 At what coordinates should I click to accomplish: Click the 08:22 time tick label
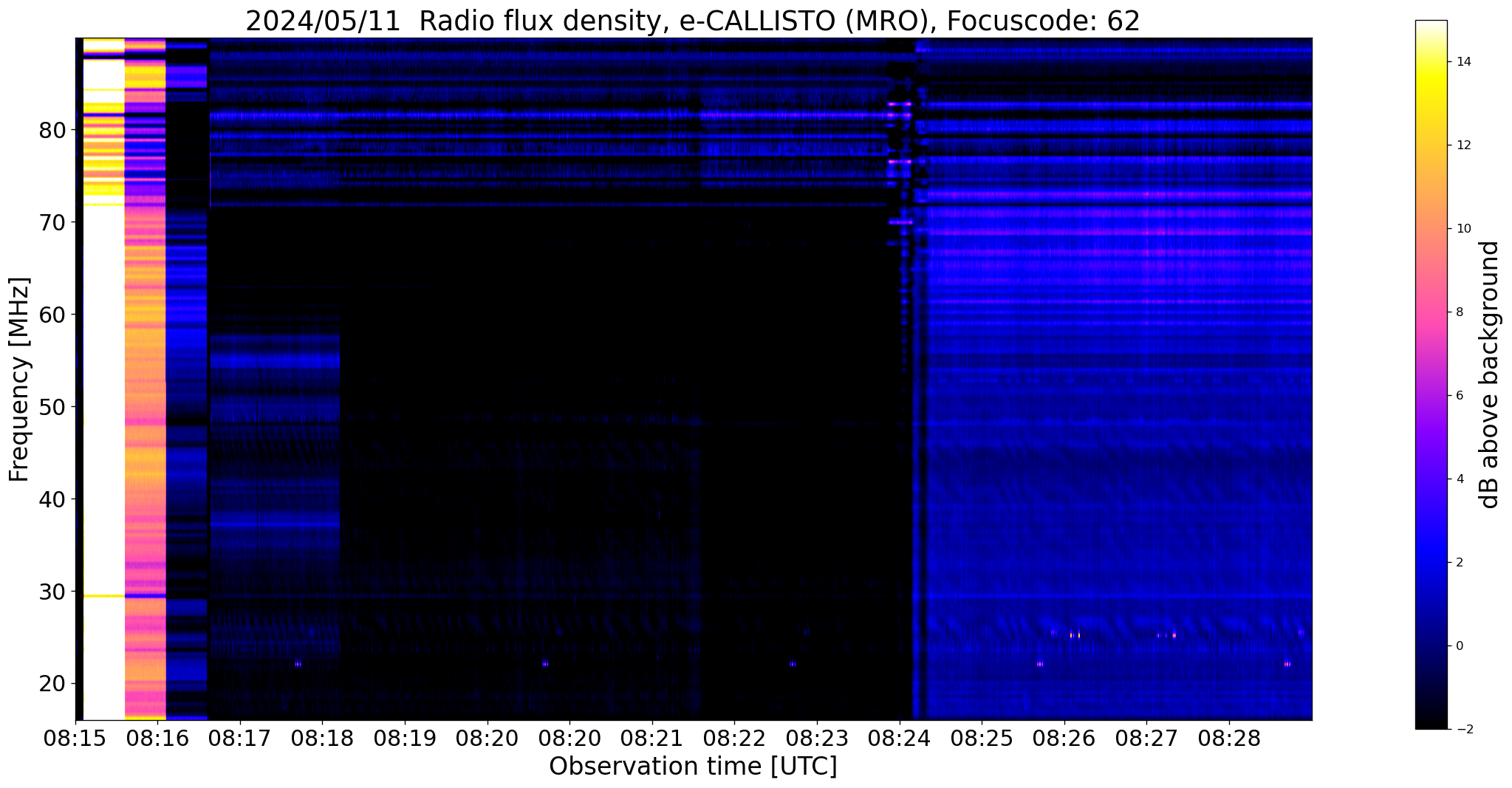pyautogui.click(x=734, y=738)
